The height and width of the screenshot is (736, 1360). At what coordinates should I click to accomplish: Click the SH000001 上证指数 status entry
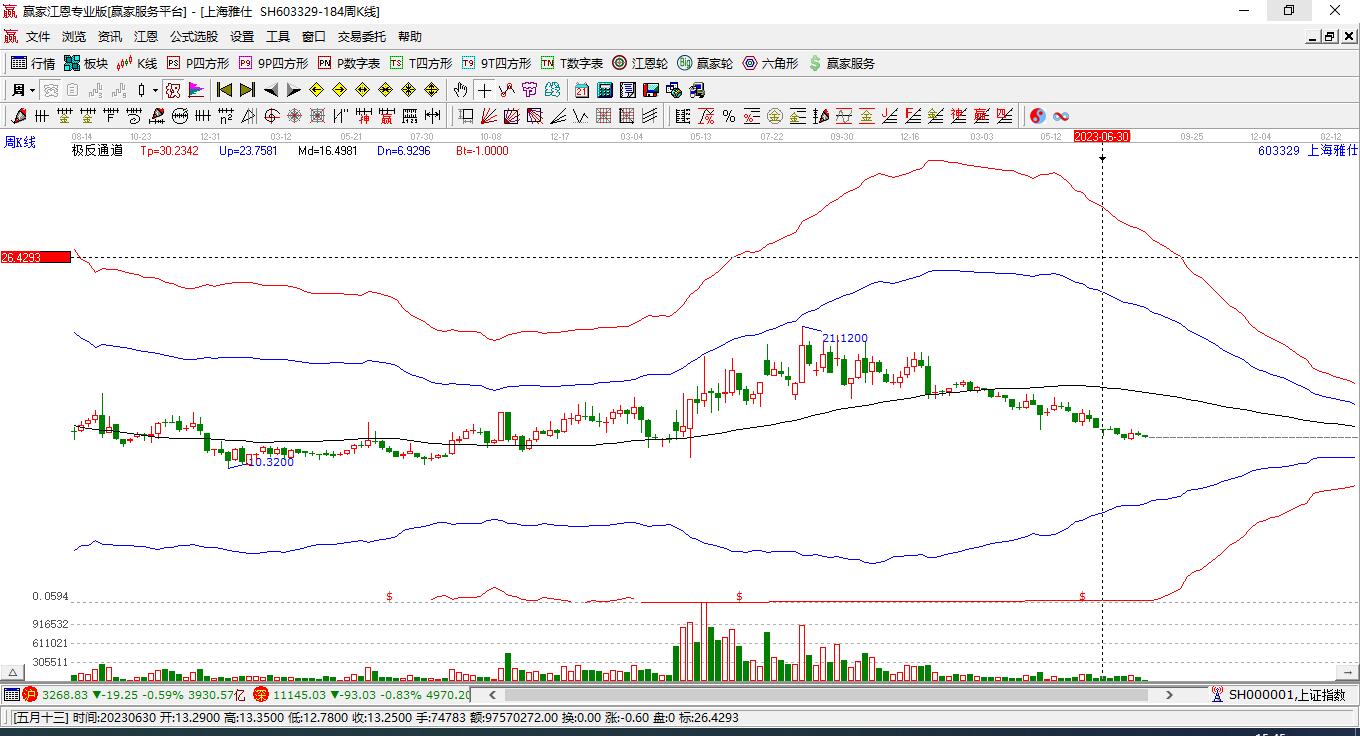(x=1279, y=695)
